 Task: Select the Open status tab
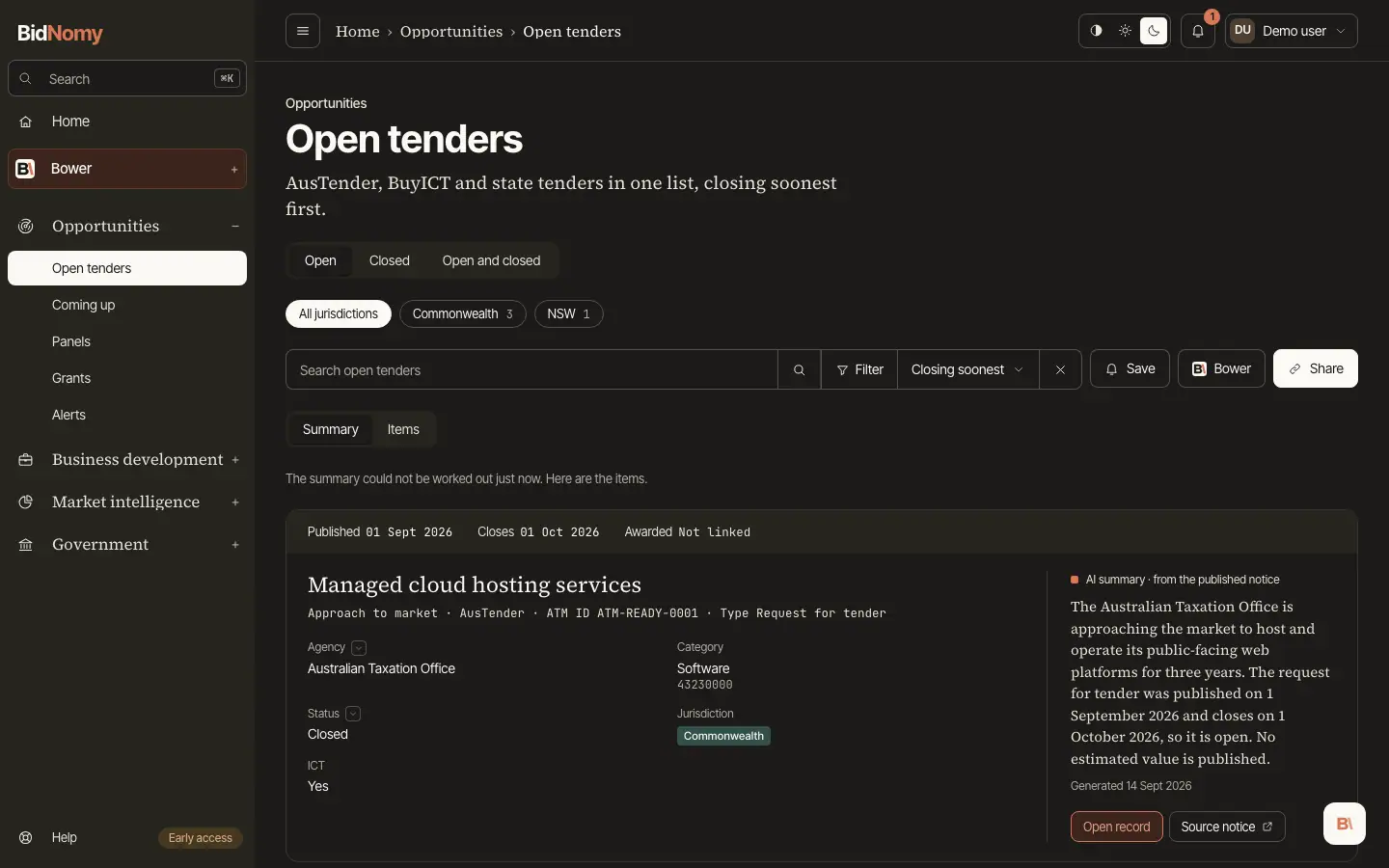320,260
